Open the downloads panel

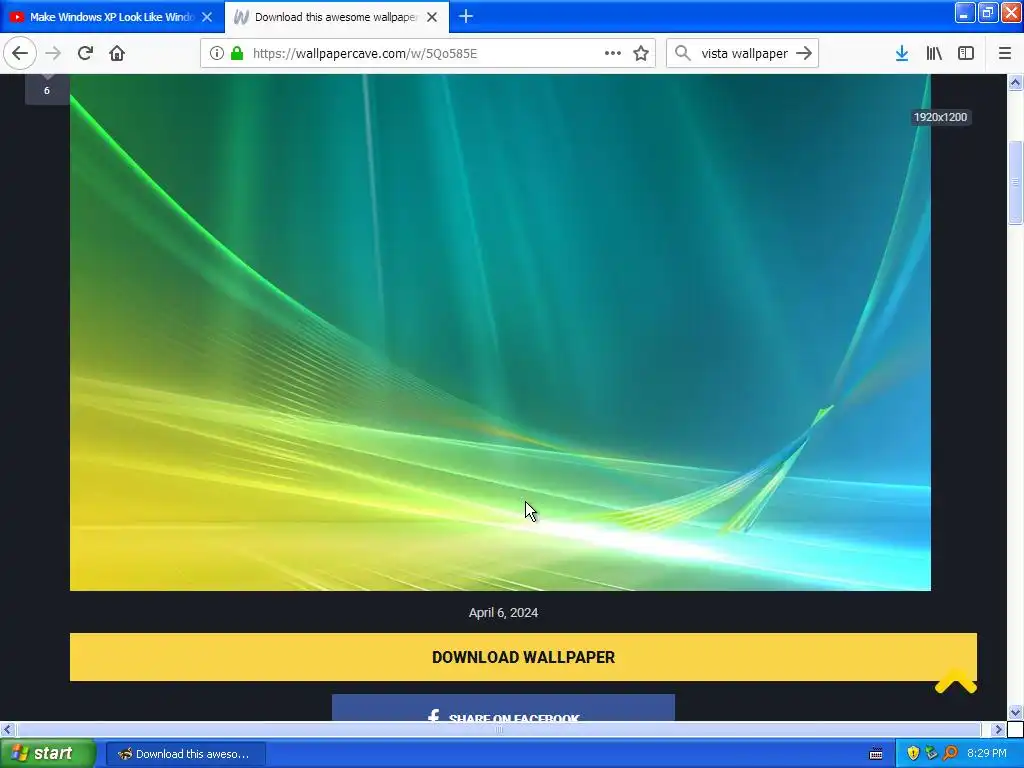(902, 53)
